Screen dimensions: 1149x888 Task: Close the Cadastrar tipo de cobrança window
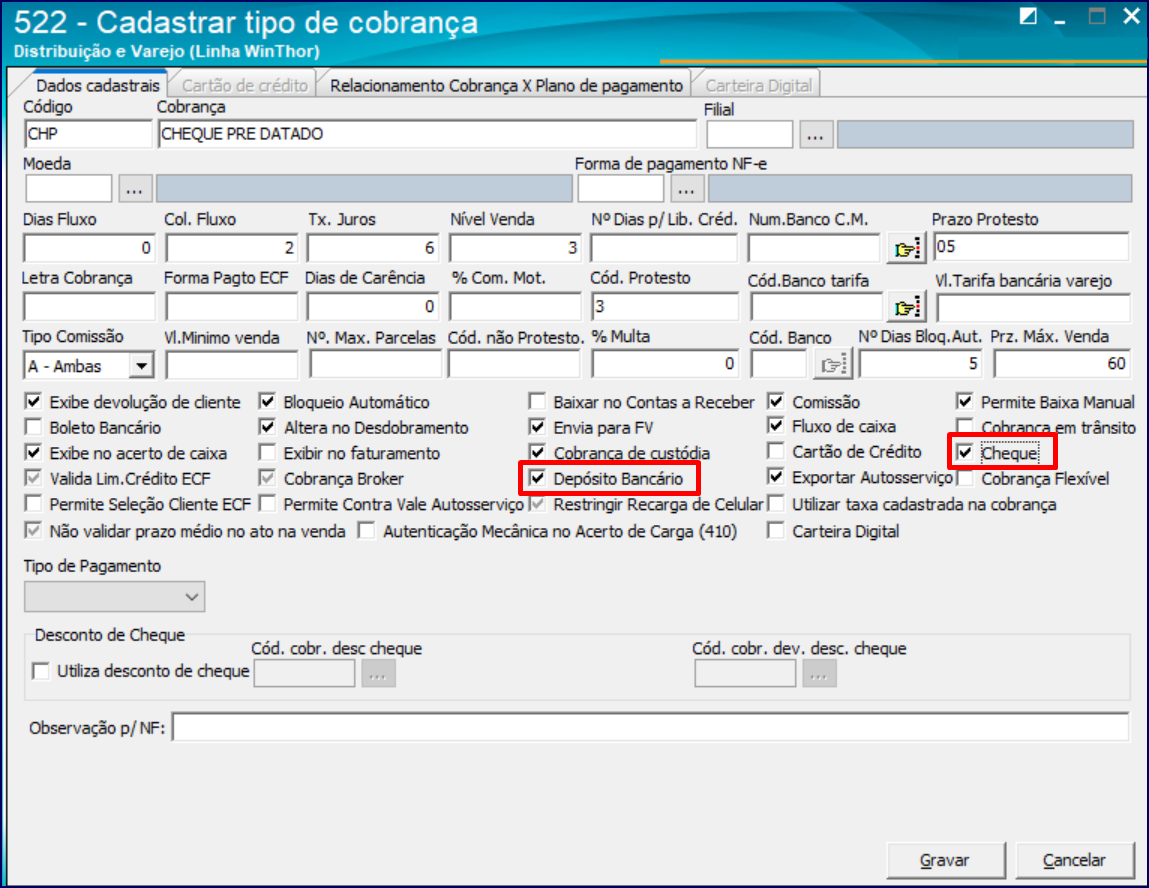(x=1131, y=16)
